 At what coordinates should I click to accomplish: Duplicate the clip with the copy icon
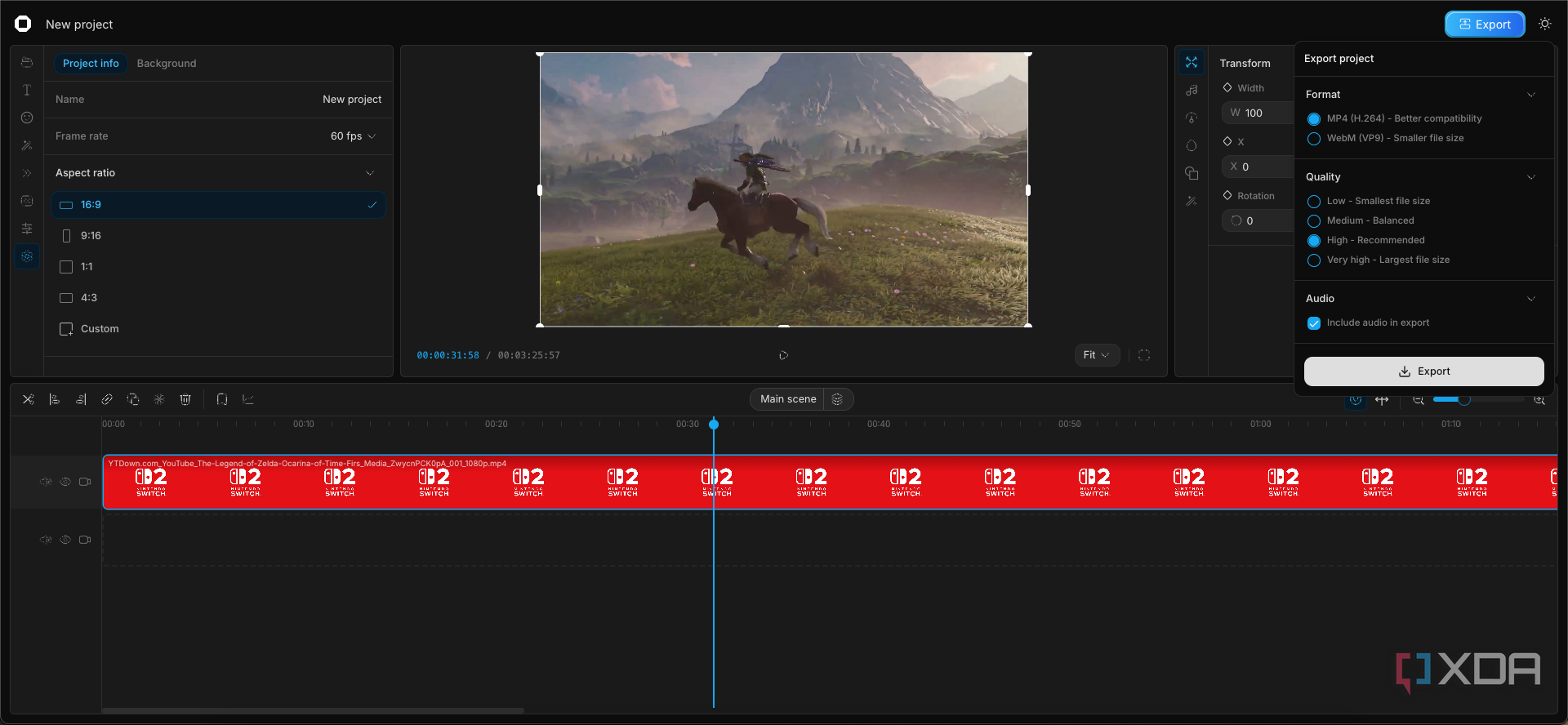pos(133,399)
